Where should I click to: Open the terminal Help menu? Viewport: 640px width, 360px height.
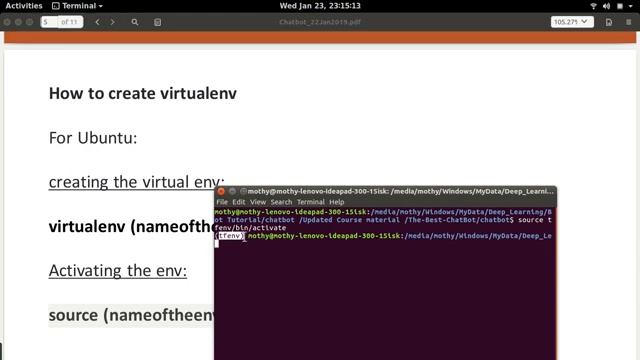click(337, 202)
